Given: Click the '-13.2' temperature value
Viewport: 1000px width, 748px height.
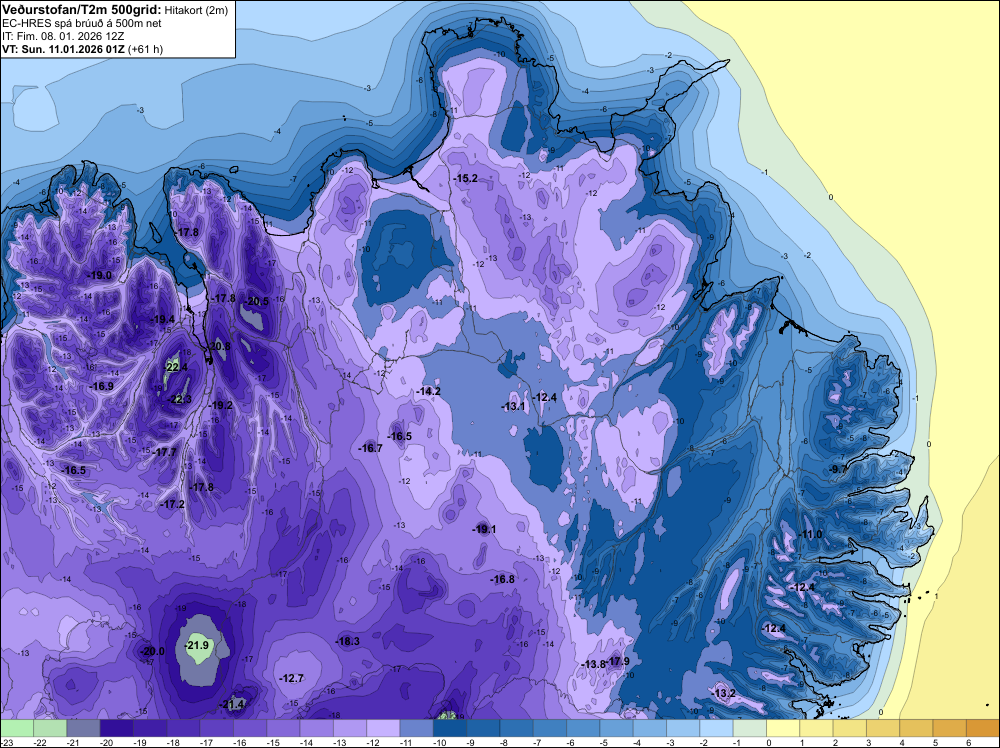Looking at the screenshot, I should tap(723, 693).
